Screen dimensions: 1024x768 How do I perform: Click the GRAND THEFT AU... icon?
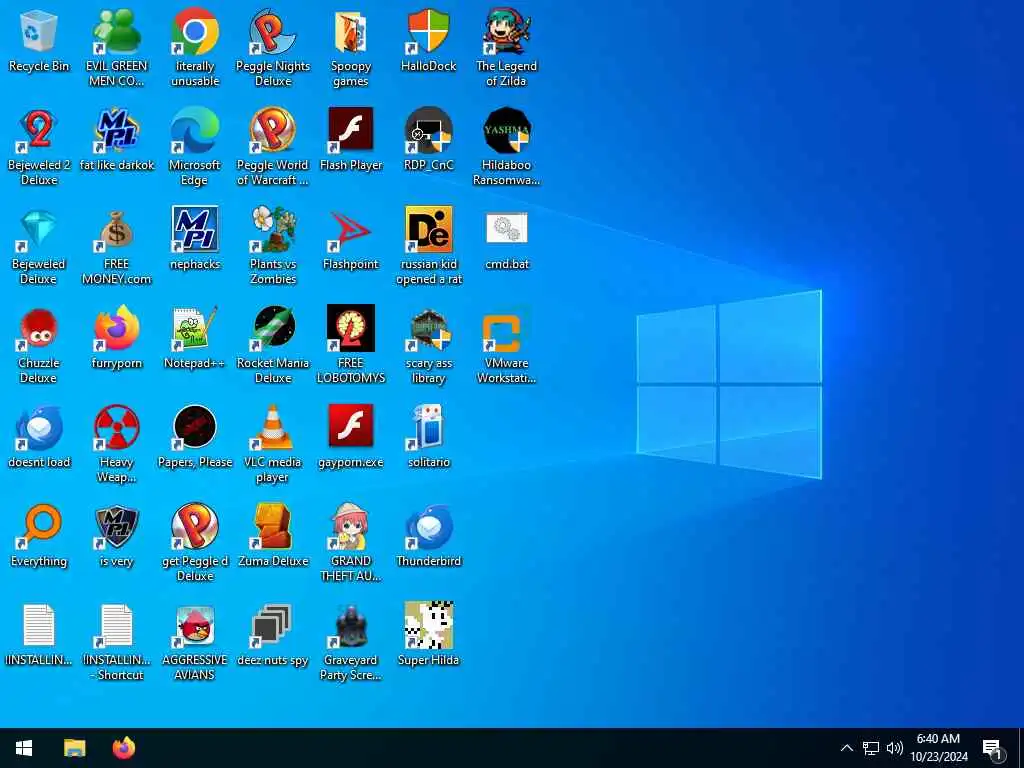(351, 526)
